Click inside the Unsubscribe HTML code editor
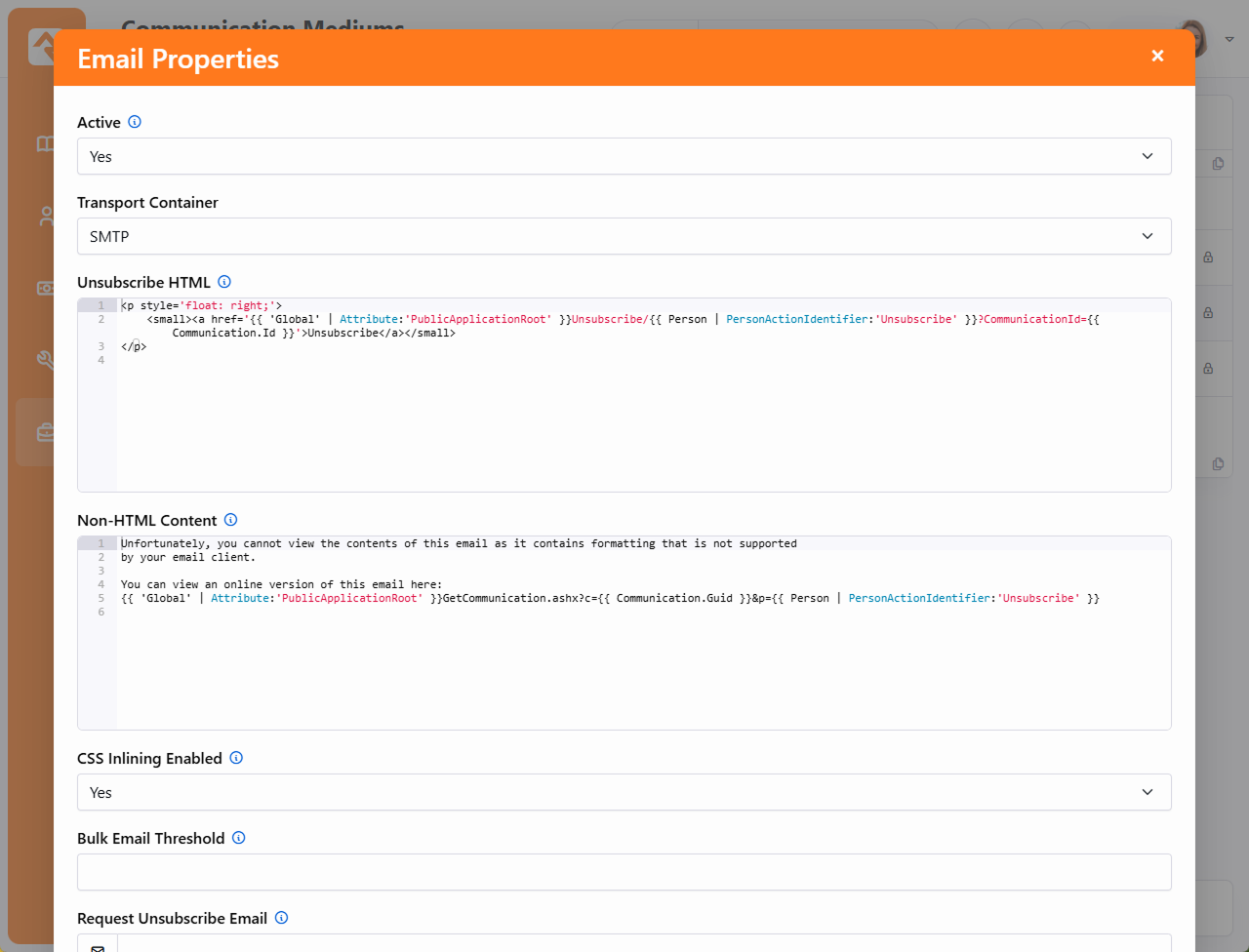 click(644, 419)
